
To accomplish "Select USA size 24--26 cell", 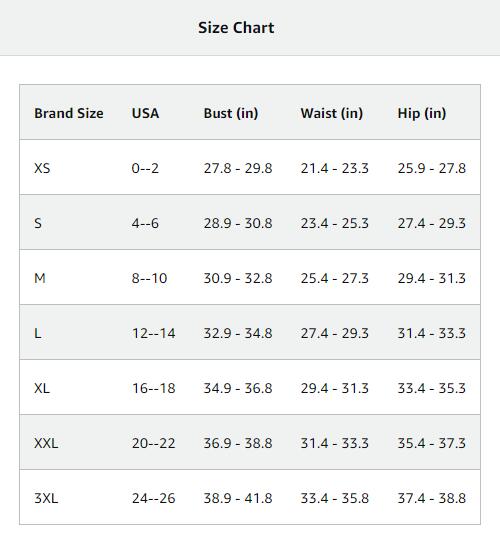I will [153, 498].
